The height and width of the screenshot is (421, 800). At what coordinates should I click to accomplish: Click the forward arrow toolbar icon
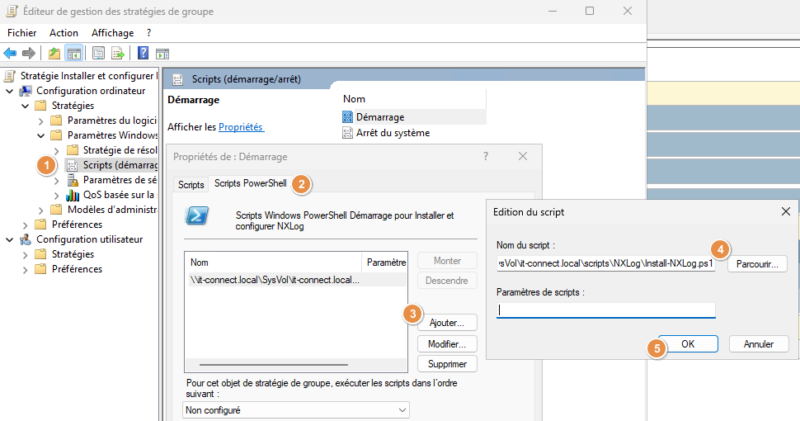click(x=29, y=53)
